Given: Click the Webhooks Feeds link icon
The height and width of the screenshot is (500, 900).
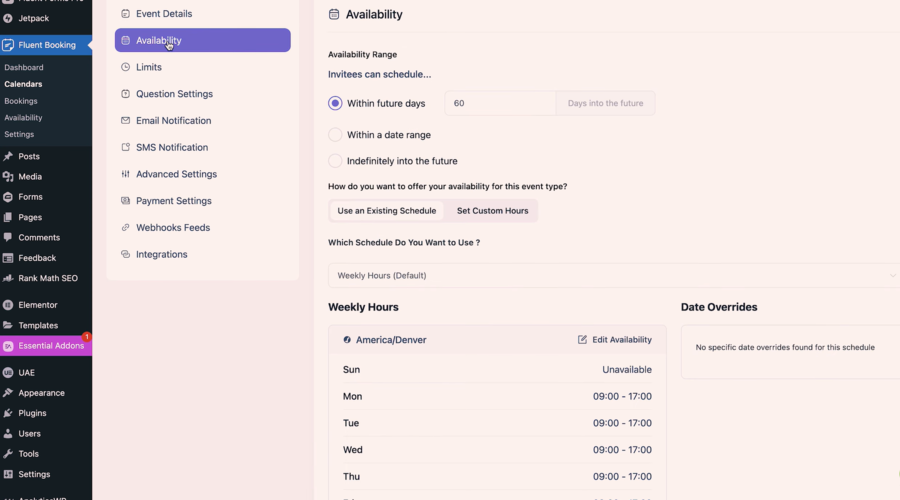Looking at the screenshot, I should click(x=125, y=227).
